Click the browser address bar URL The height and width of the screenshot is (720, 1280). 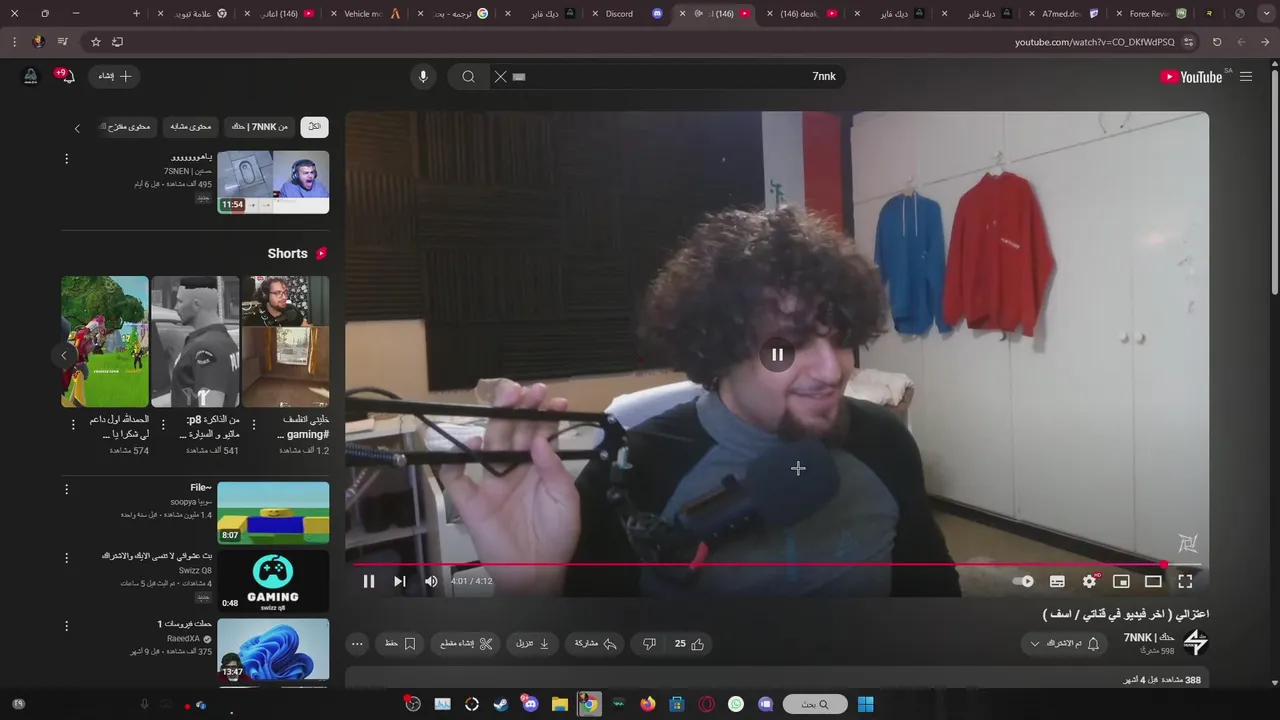[1094, 42]
